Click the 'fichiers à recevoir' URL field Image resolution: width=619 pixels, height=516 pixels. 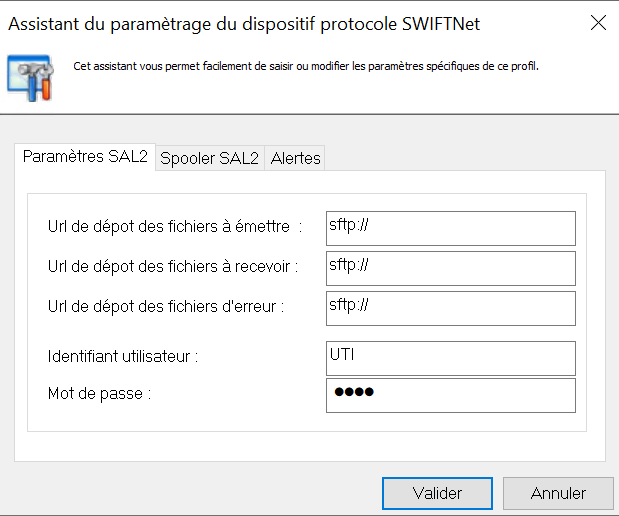click(450, 268)
